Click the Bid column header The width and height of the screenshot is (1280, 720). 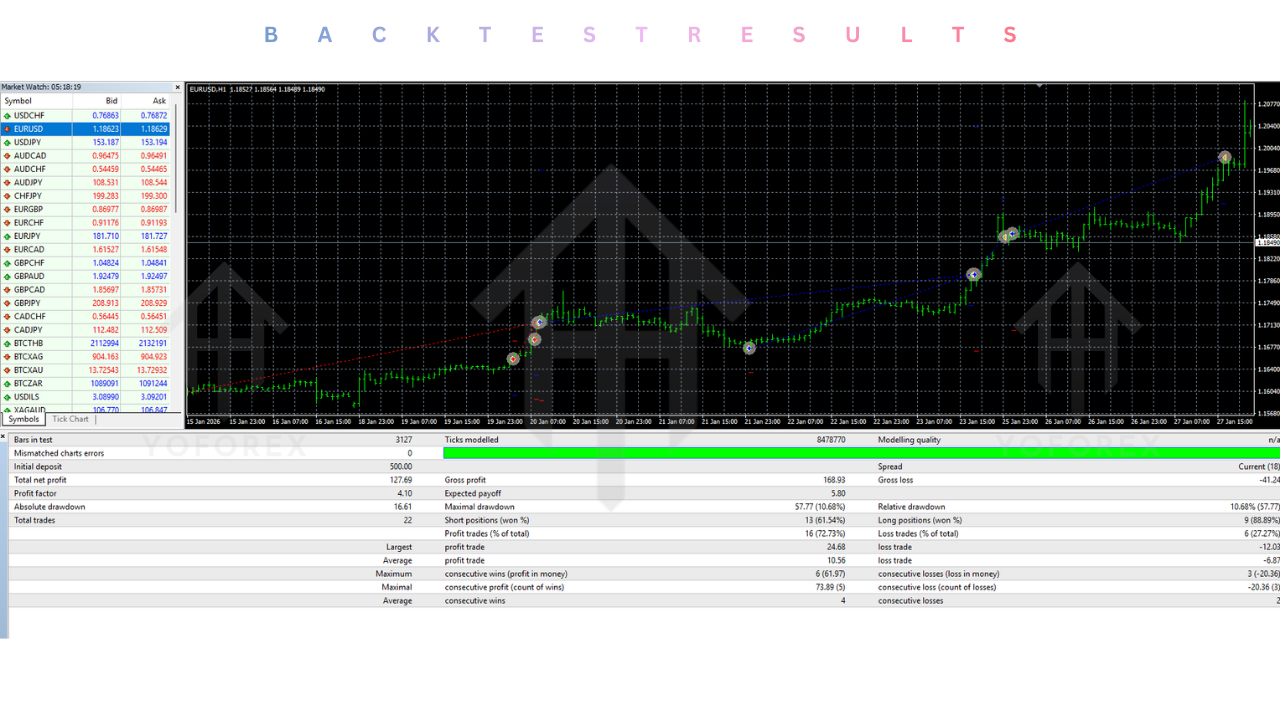coord(113,101)
